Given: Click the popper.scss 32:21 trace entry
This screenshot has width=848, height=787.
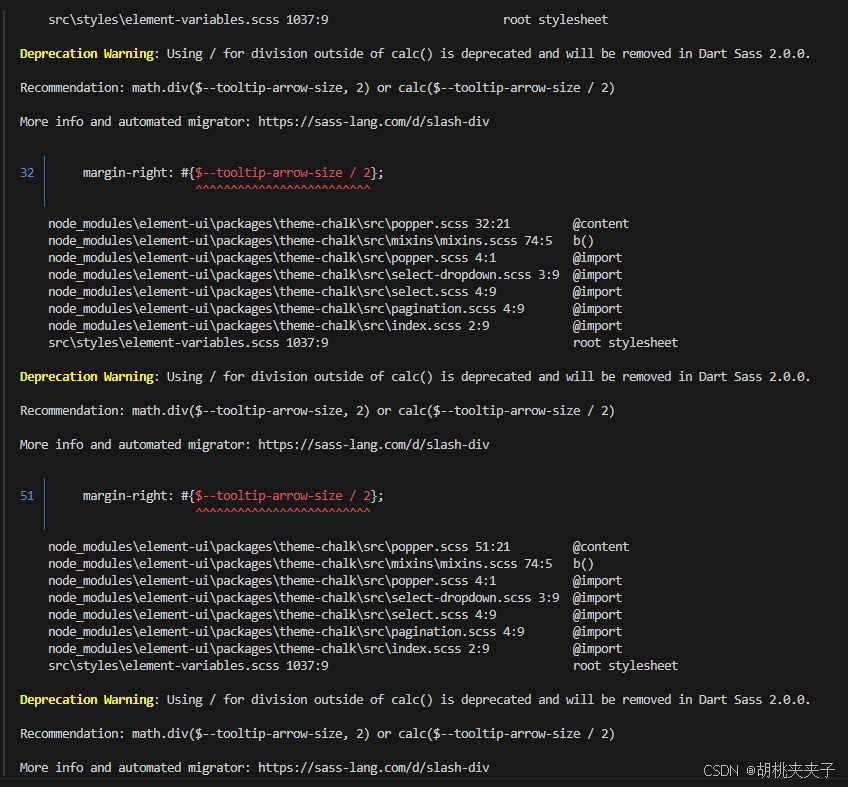Looking at the screenshot, I should pos(281,223).
